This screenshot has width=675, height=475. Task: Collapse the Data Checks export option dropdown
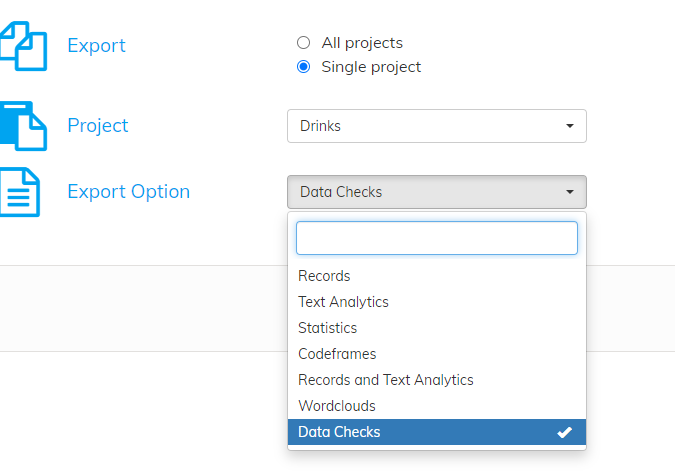[437, 192]
